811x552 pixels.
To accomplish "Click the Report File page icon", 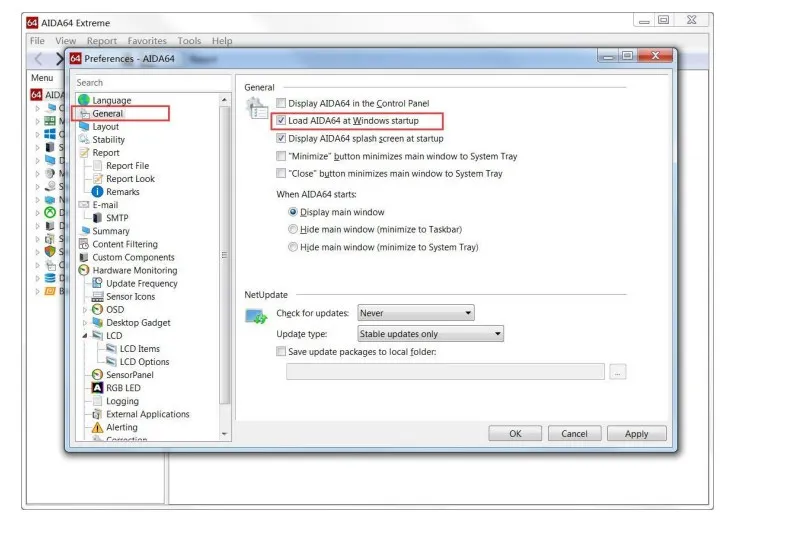I will [x=97, y=166].
